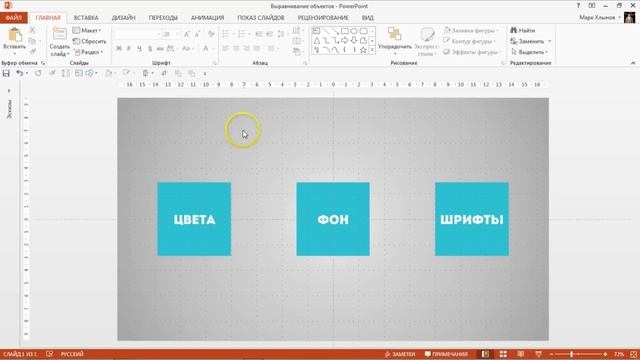Paste clipboard contents with the Вставить button

click(14, 41)
